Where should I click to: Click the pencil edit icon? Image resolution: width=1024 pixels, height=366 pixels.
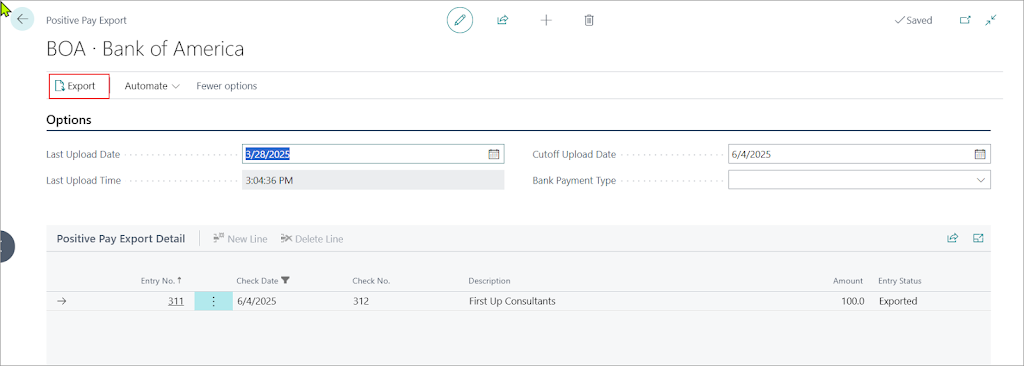point(460,20)
